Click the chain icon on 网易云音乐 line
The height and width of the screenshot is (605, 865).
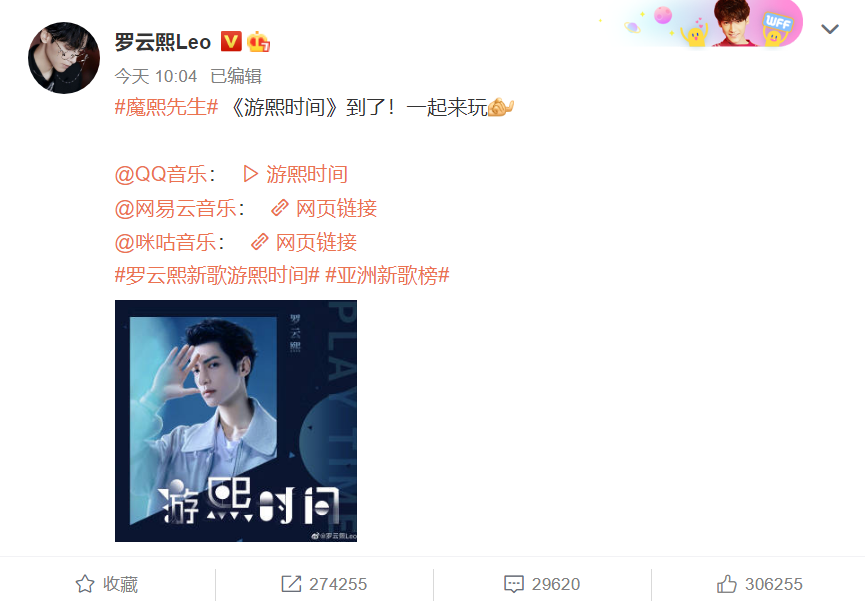coord(280,208)
